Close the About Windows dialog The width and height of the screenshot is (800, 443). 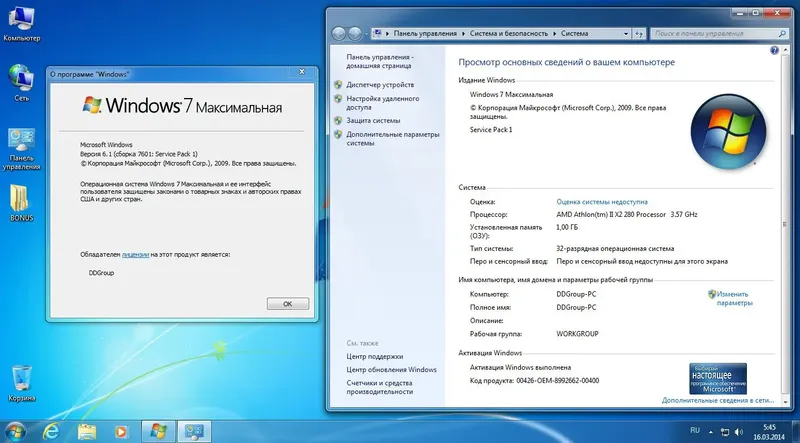(x=302, y=72)
